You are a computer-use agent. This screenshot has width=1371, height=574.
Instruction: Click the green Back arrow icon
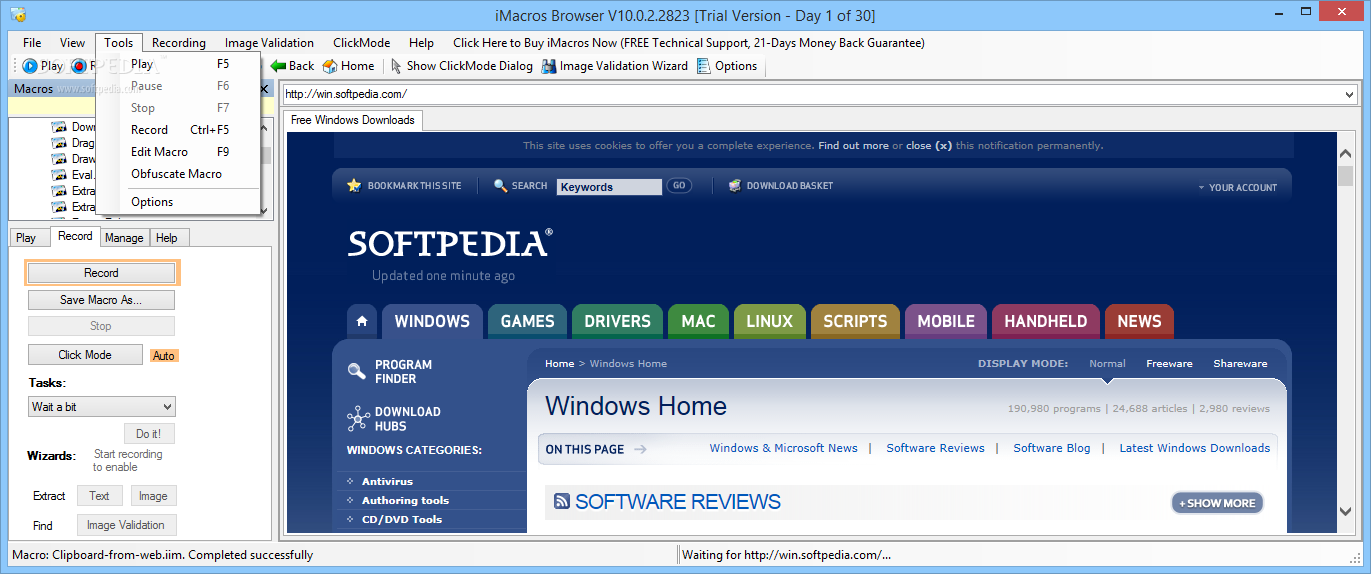(x=279, y=66)
